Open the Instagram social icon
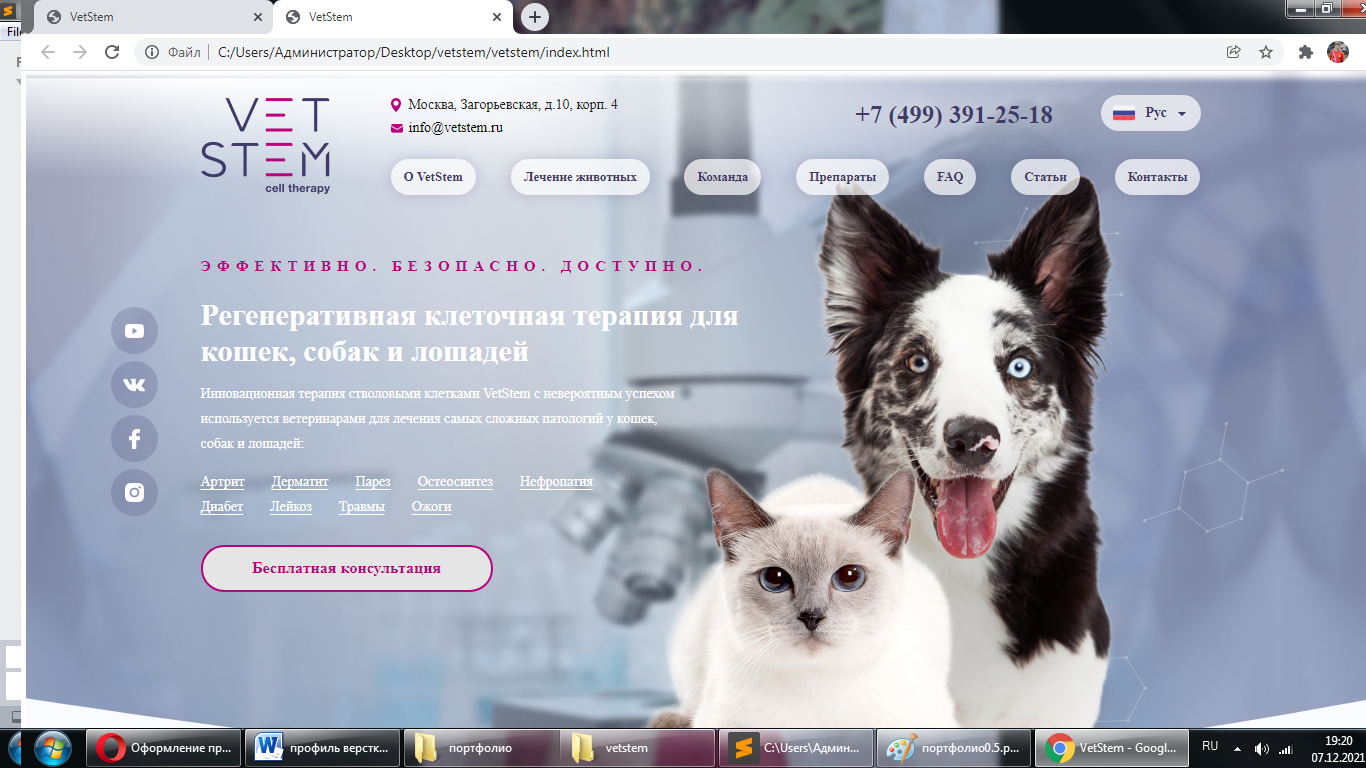Screen dimensions: 1366x770 (x=134, y=492)
